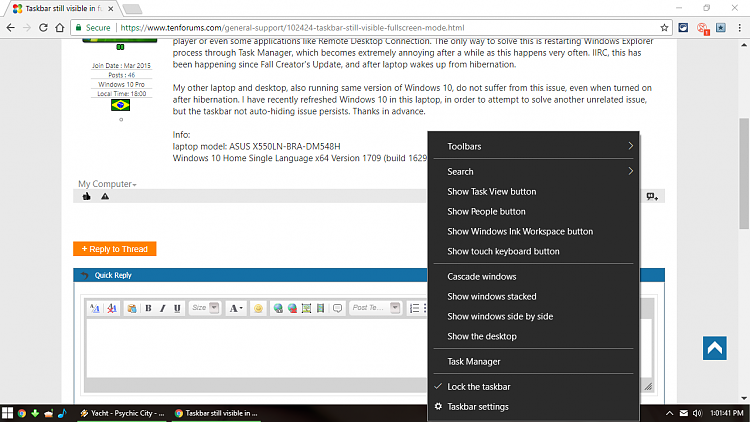This screenshot has width=750, height=422.
Task: Click the Insert Link globe icon
Action: [278, 308]
